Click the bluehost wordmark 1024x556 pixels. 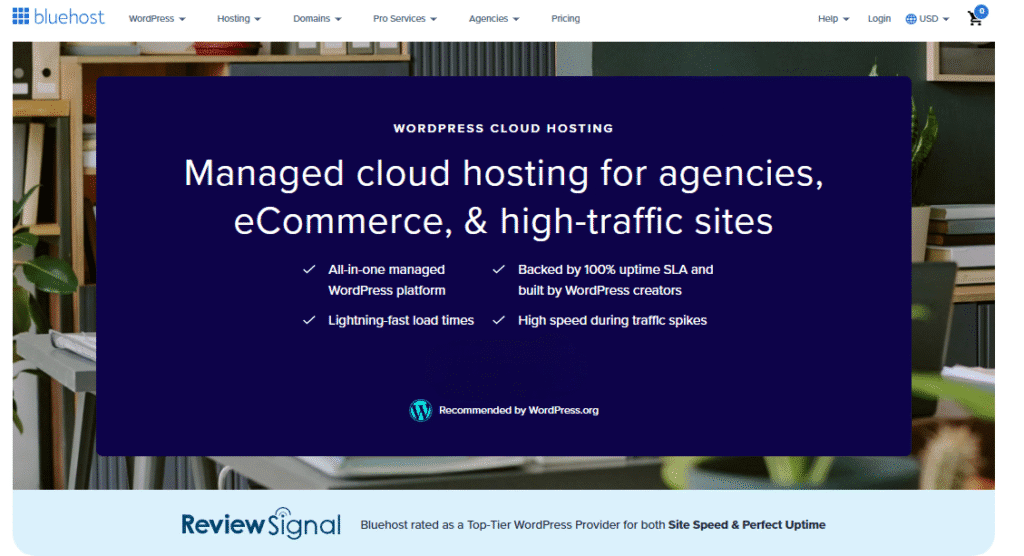pos(69,17)
